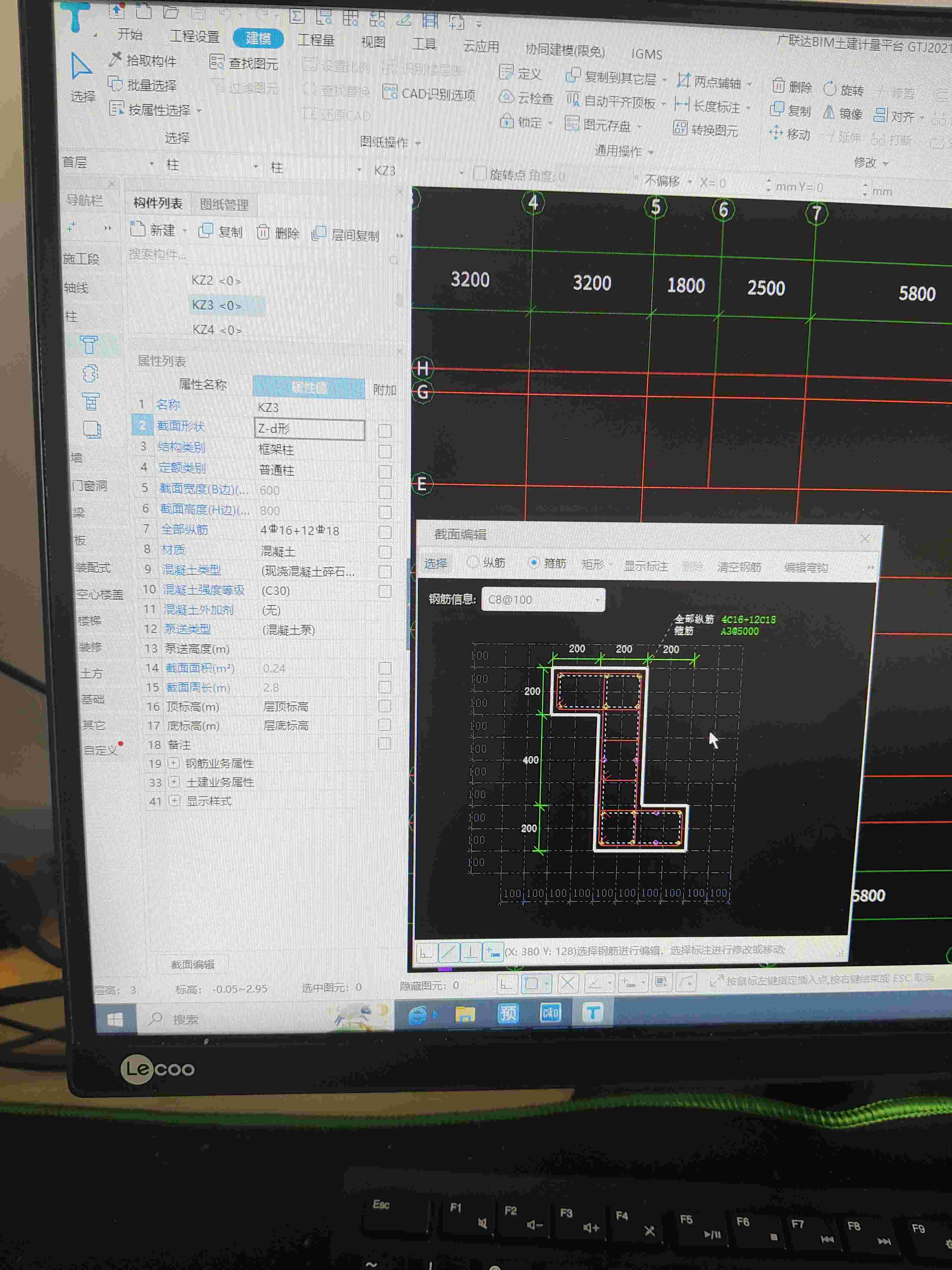
Task: Open the 工程量 ribbon tab
Action: coord(316,40)
